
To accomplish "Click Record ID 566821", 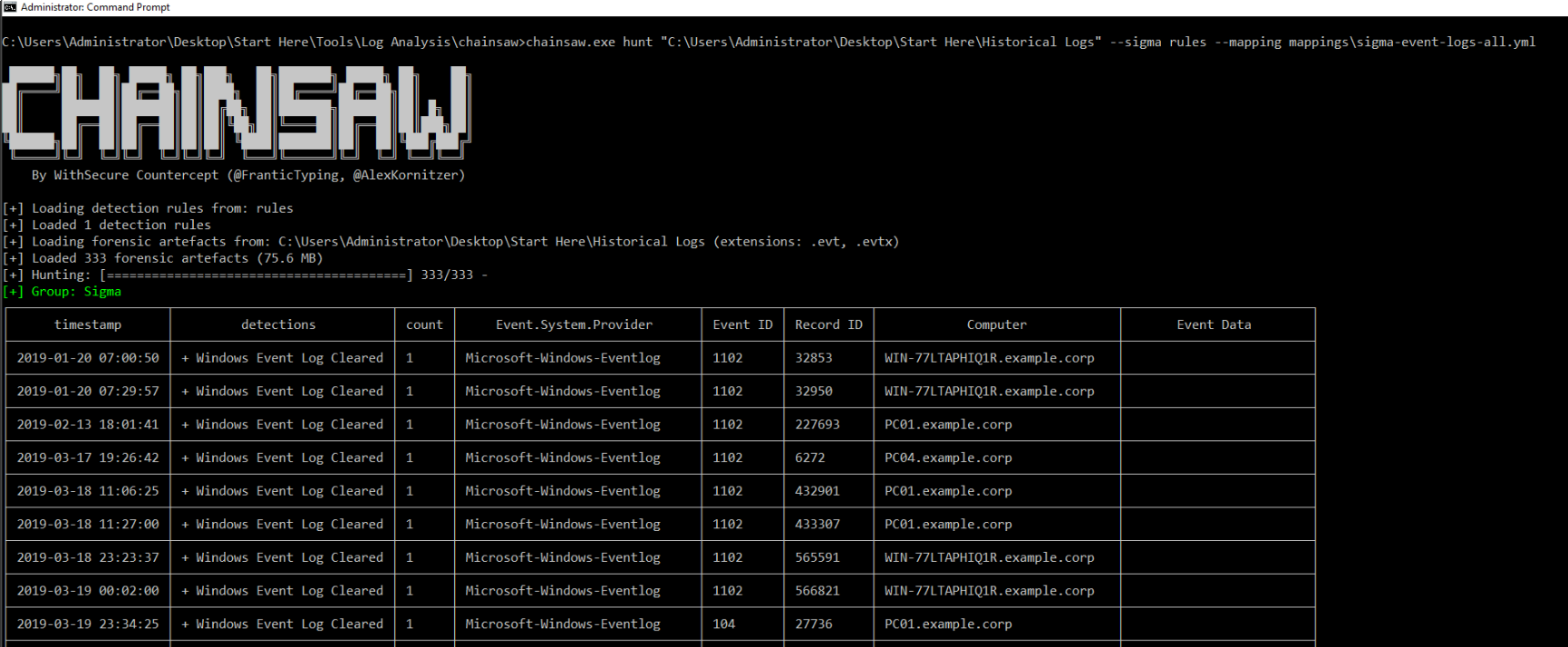I will click(x=818, y=591).
